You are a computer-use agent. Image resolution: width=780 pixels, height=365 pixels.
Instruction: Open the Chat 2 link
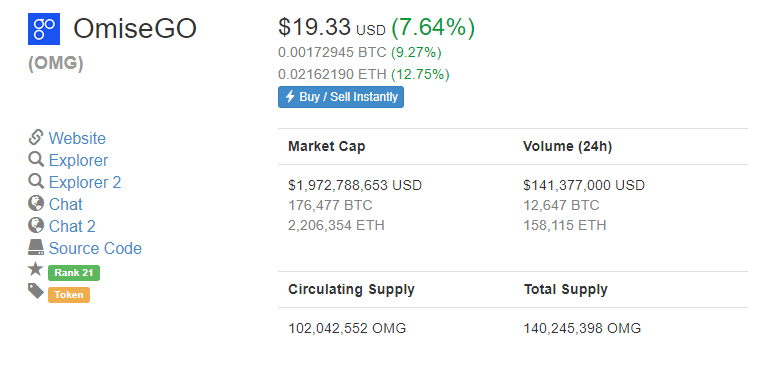72,226
